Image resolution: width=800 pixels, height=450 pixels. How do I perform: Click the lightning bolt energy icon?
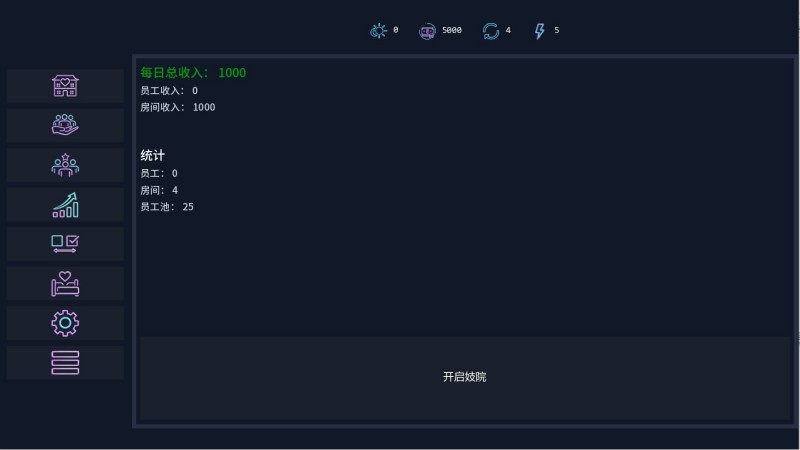(x=540, y=31)
